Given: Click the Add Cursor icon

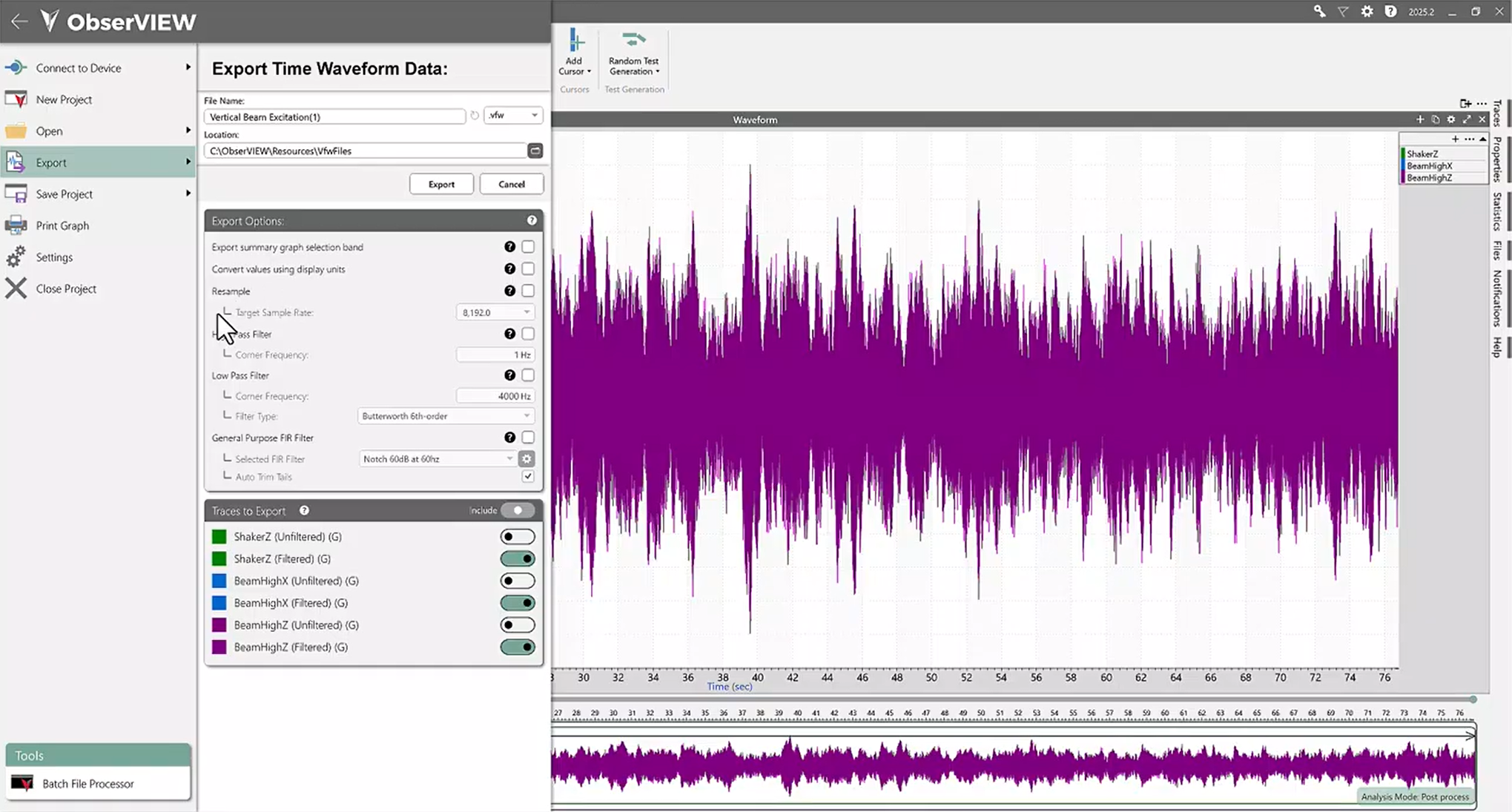Looking at the screenshot, I should tap(575, 42).
